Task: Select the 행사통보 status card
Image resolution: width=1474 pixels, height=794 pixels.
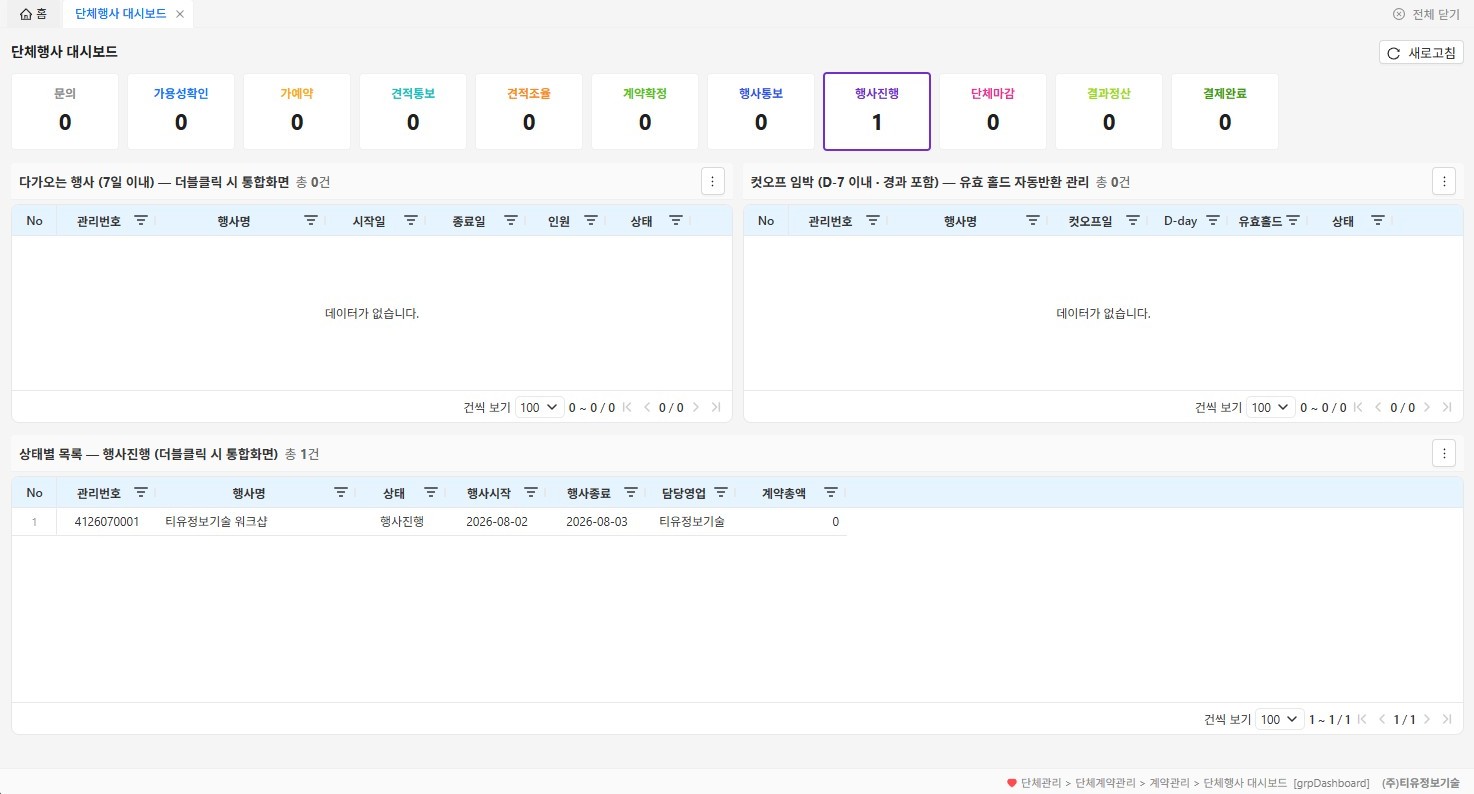Action: pos(761,111)
